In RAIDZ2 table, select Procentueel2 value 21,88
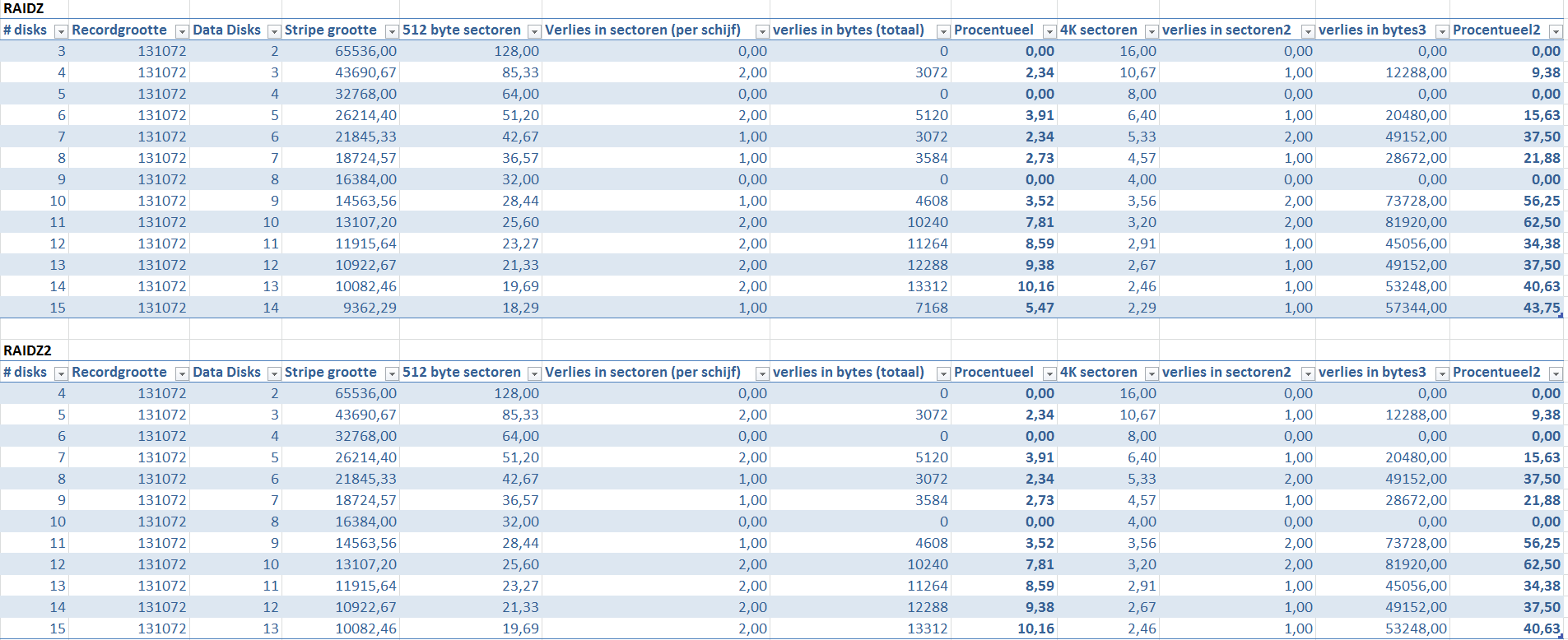1568x640 pixels. point(1507,500)
